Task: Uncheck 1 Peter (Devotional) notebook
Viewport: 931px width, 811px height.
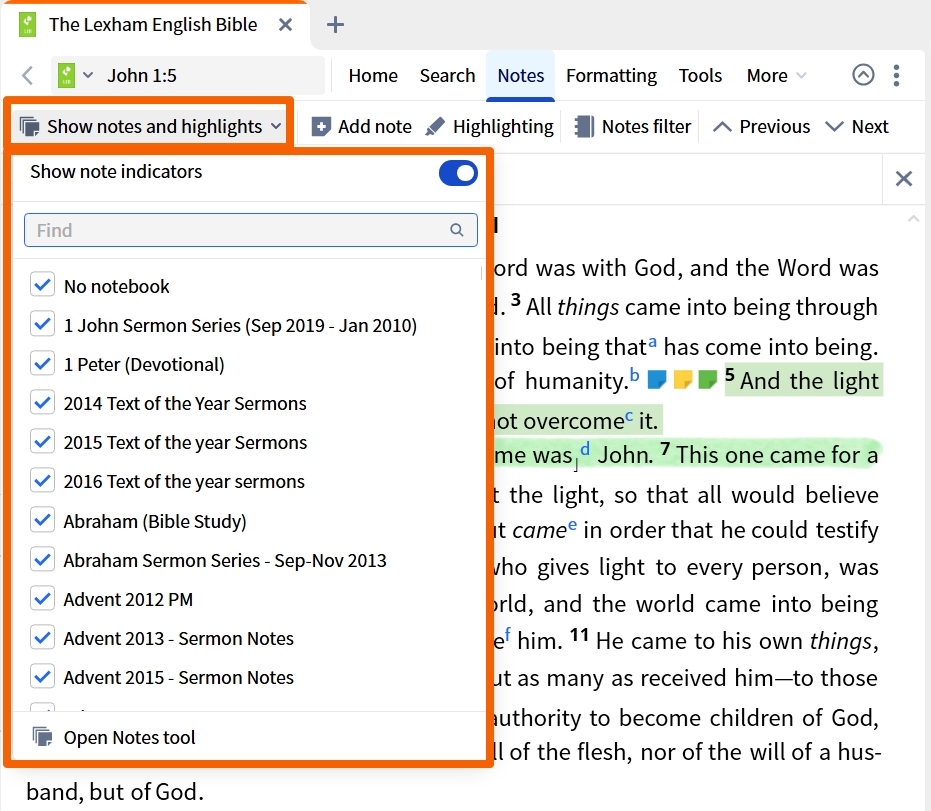Action: [43, 363]
